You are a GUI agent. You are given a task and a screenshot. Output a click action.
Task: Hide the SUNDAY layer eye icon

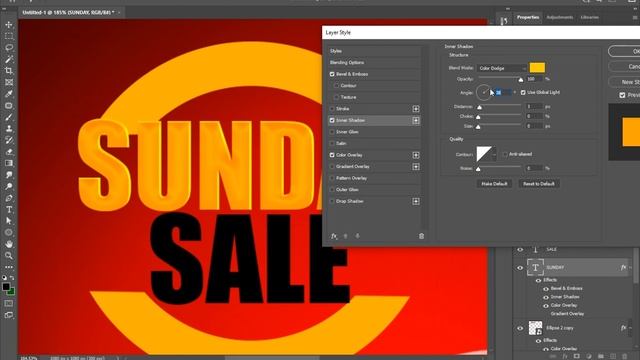pos(520,268)
